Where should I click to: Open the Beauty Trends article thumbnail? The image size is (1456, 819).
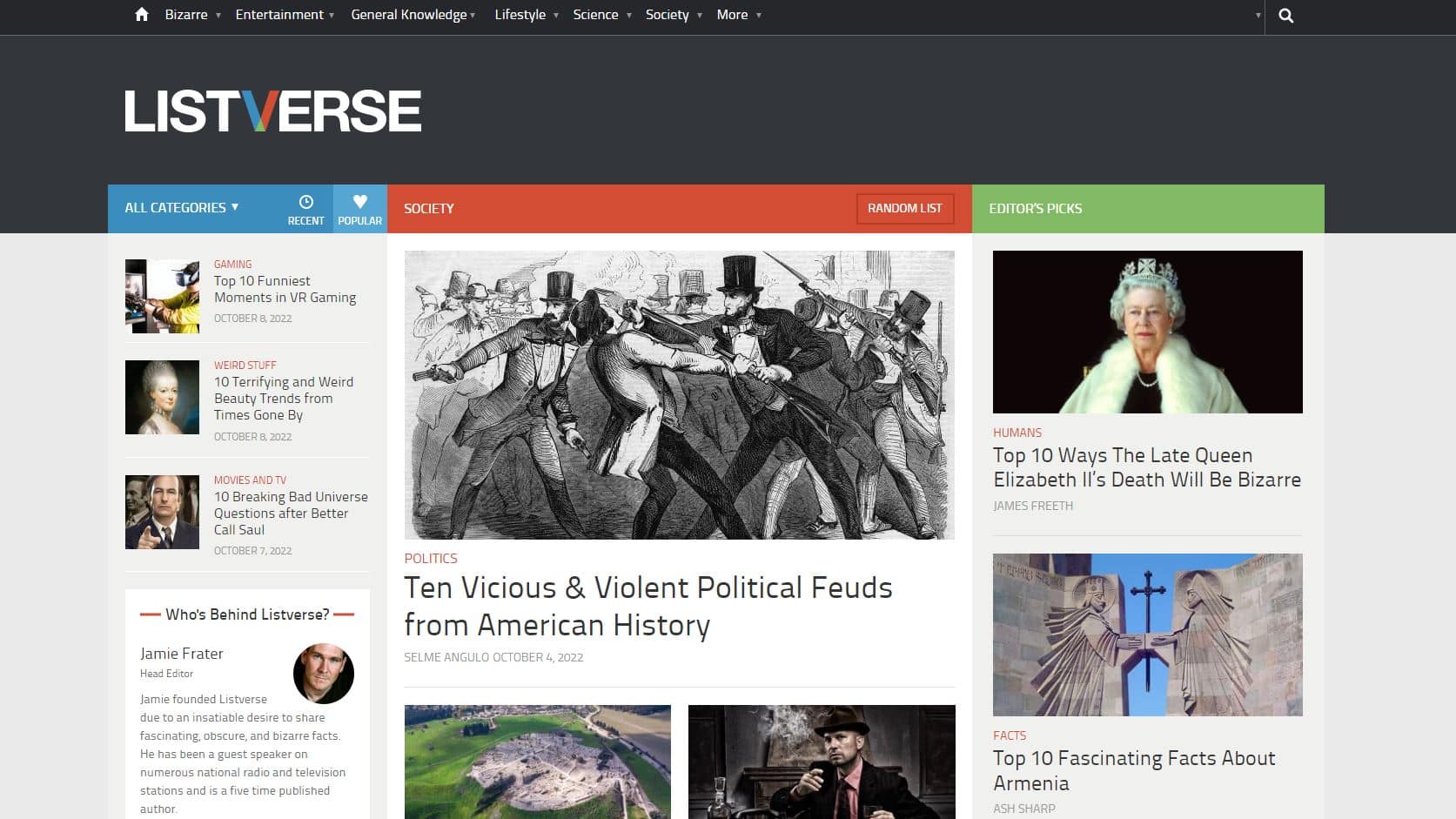(x=162, y=397)
